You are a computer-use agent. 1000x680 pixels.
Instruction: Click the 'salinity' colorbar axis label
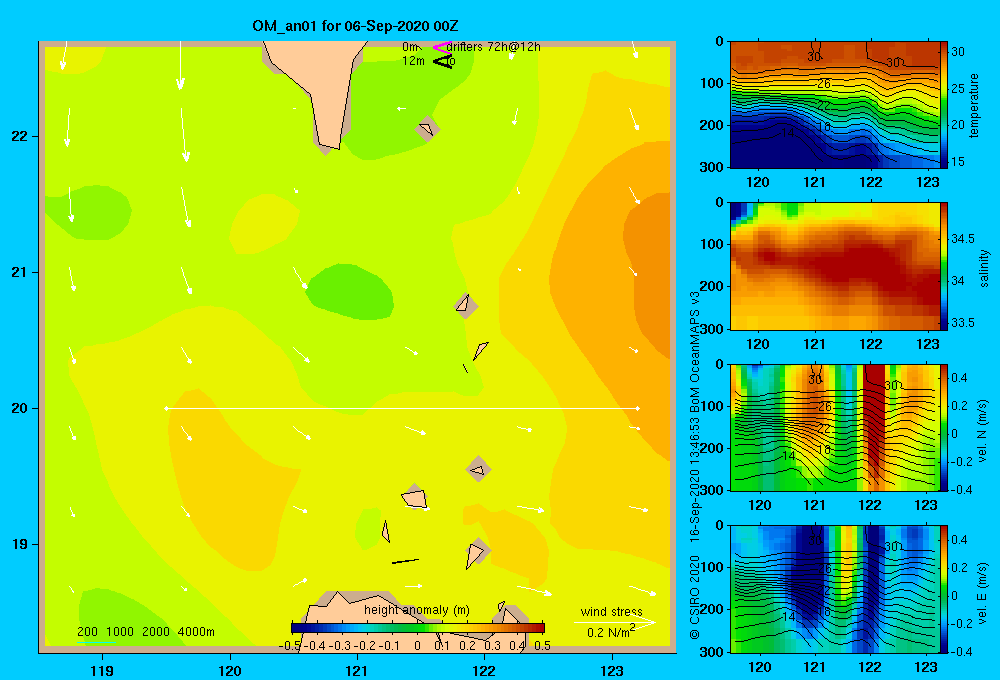tap(984, 268)
